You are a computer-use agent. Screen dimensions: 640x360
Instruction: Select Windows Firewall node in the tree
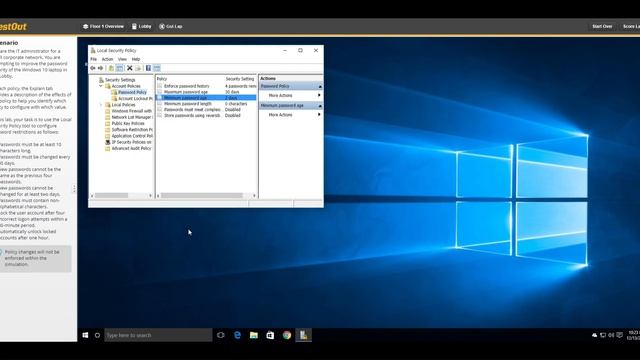(131, 111)
